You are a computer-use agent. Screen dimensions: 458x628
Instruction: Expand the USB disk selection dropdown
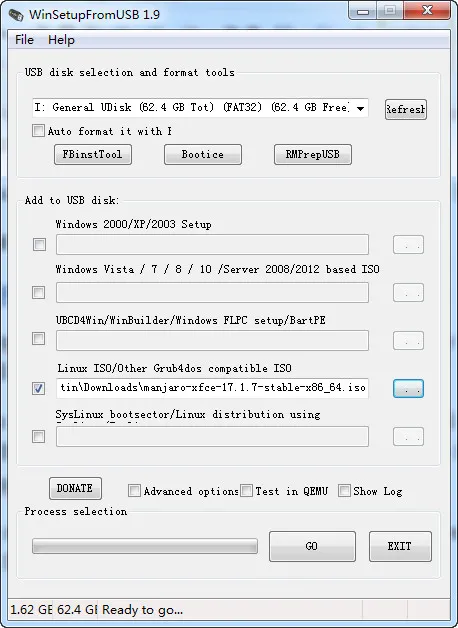pos(360,108)
